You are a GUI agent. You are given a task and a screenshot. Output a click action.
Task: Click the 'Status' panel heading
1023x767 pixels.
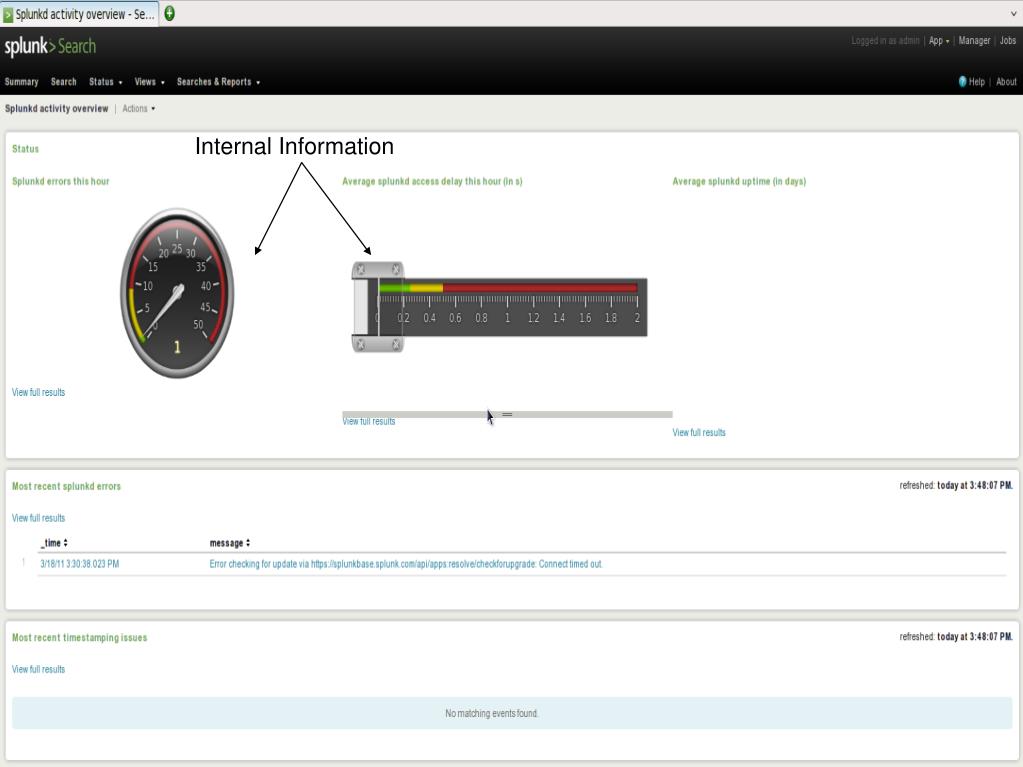click(25, 149)
